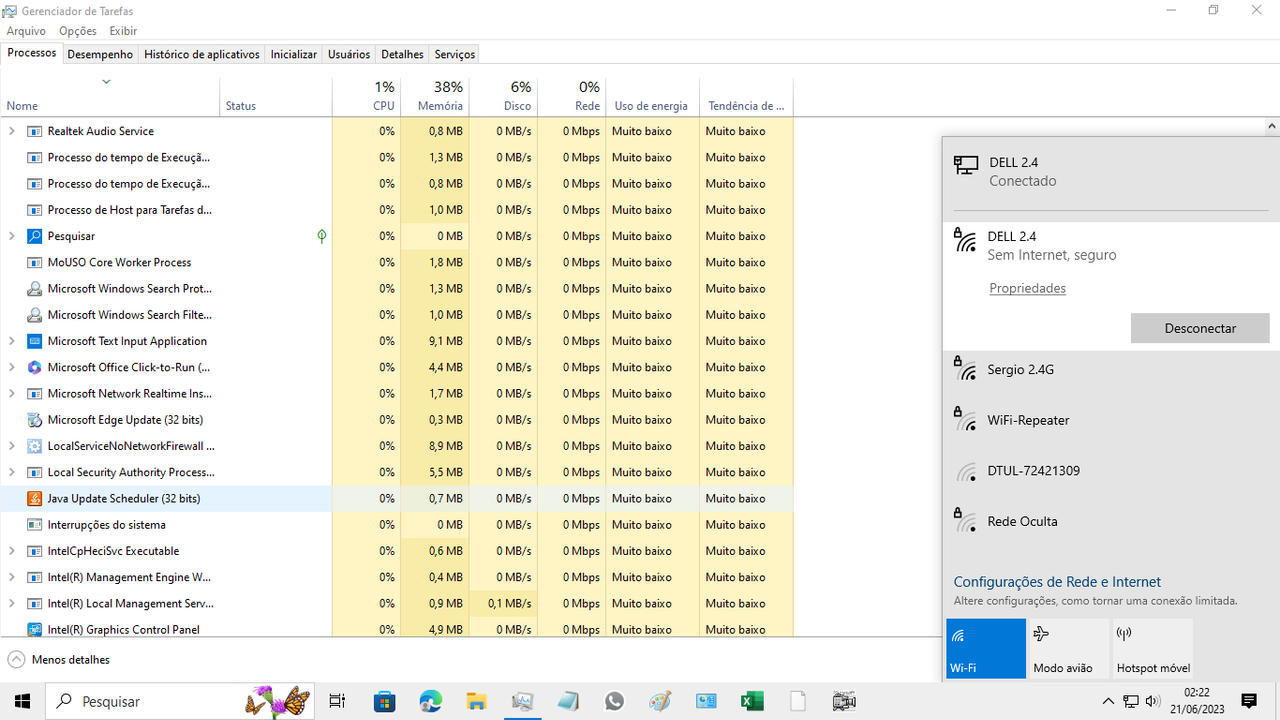This screenshot has width=1280, height=720.
Task: Expand Microsoft Text Input Application row
Action: click(x=12, y=341)
